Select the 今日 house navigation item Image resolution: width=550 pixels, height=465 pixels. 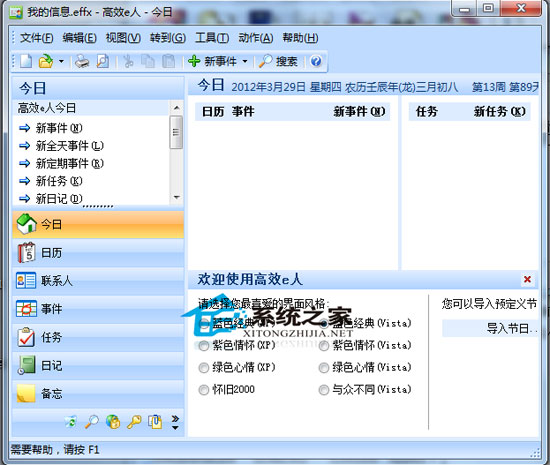click(x=98, y=224)
